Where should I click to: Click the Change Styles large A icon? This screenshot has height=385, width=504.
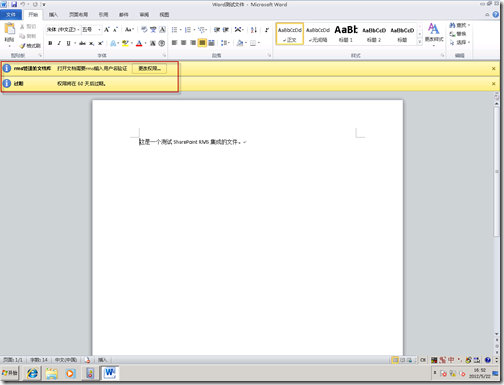coord(434,29)
